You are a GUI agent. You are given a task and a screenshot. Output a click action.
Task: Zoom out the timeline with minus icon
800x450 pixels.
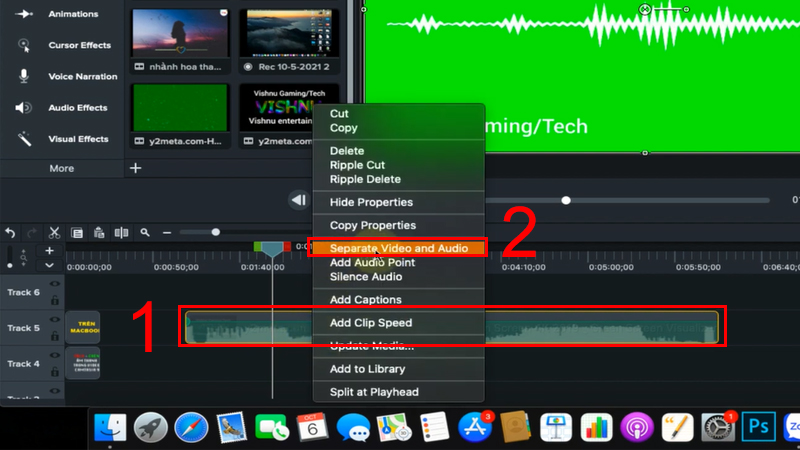[x=167, y=233]
